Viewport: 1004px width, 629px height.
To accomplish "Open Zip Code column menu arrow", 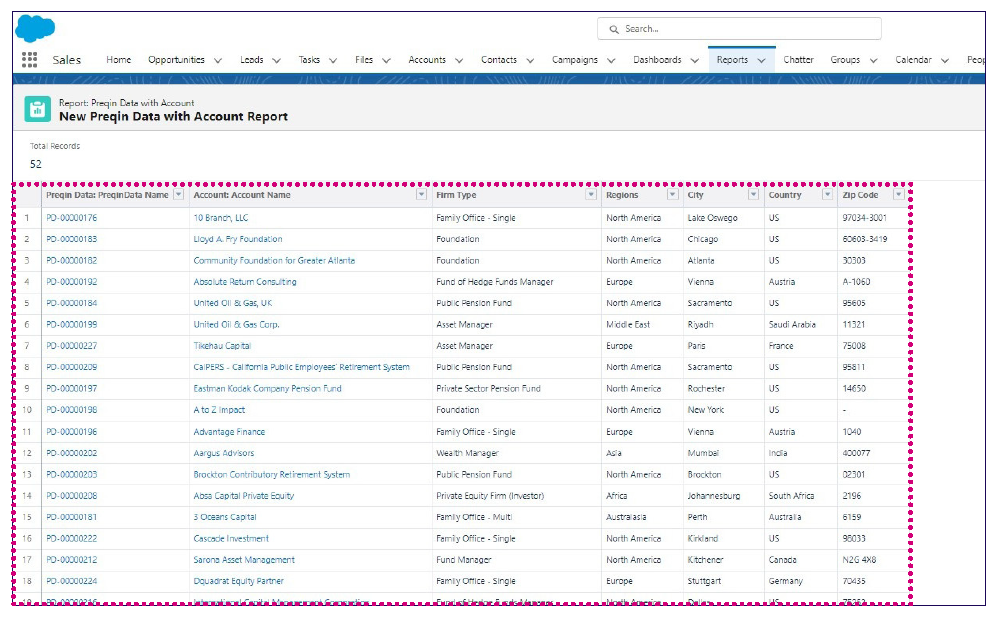I will coord(898,194).
